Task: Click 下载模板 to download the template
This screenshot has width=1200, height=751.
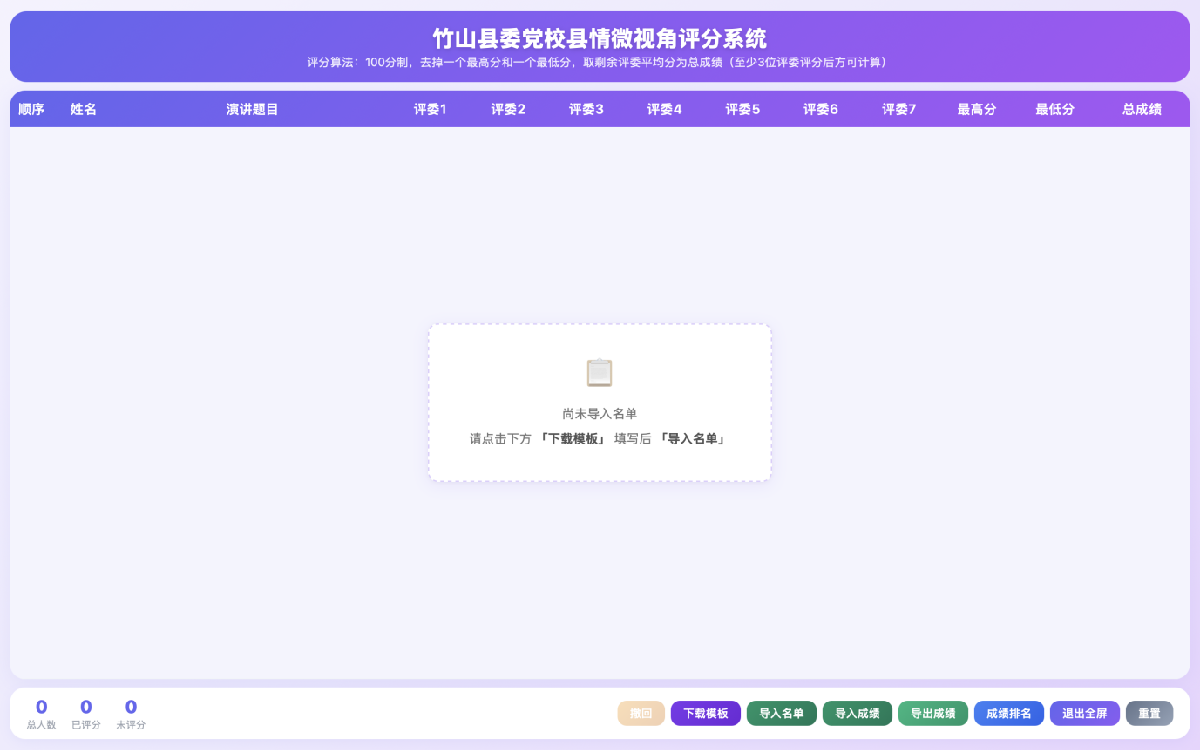Action: point(706,713)
